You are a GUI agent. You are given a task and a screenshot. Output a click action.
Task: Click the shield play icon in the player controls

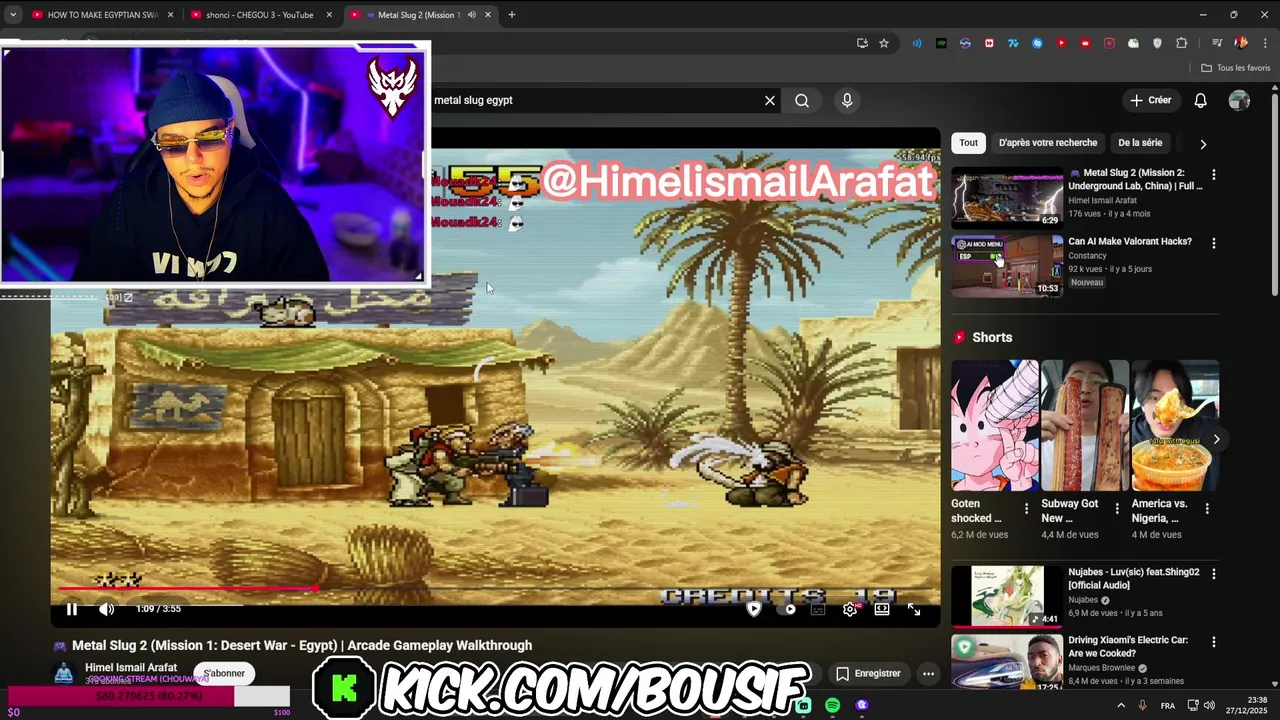[754, 609]
